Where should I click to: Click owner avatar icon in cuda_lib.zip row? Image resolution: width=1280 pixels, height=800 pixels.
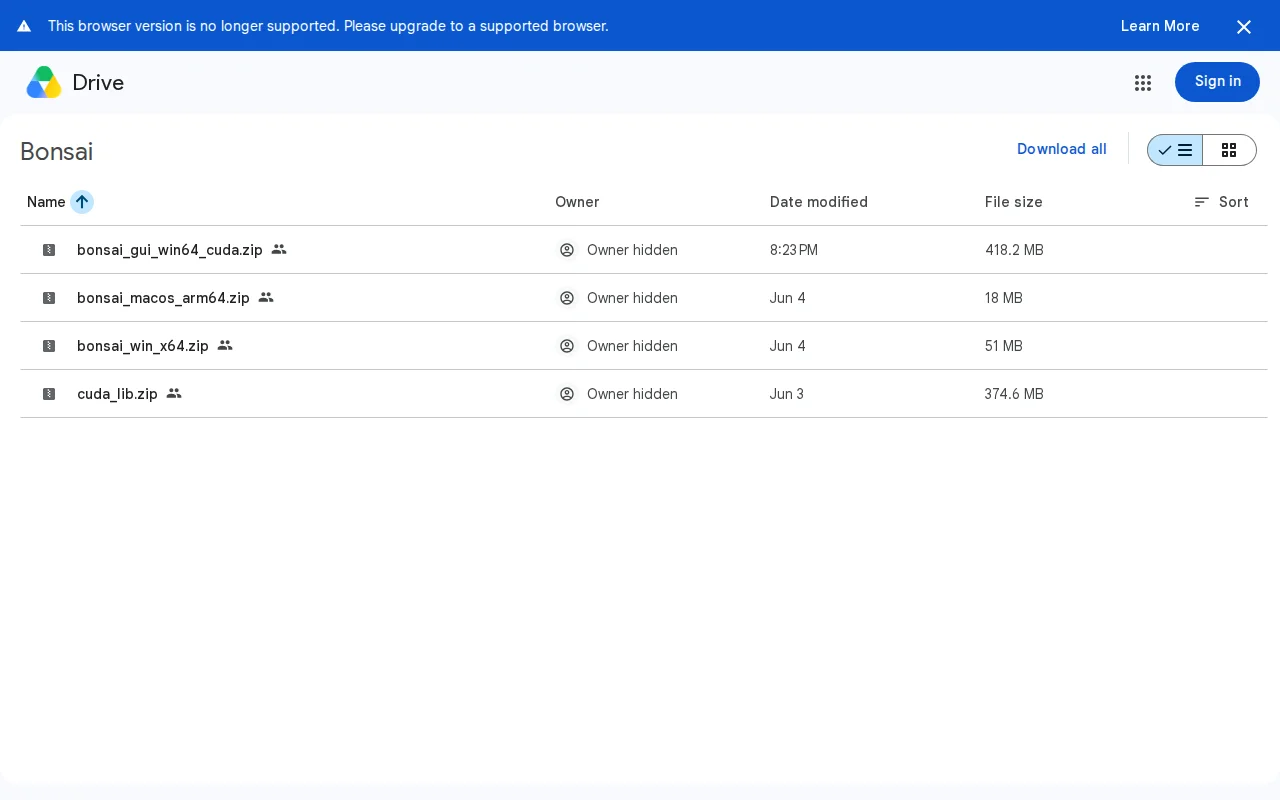coord(567,394)
